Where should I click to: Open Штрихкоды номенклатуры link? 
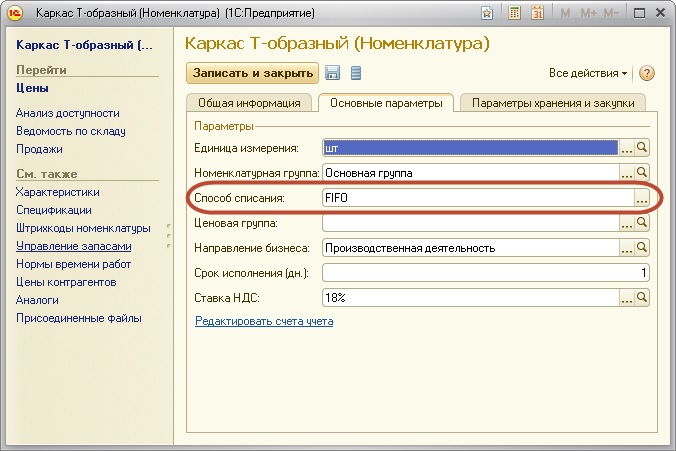coord(83,228)
